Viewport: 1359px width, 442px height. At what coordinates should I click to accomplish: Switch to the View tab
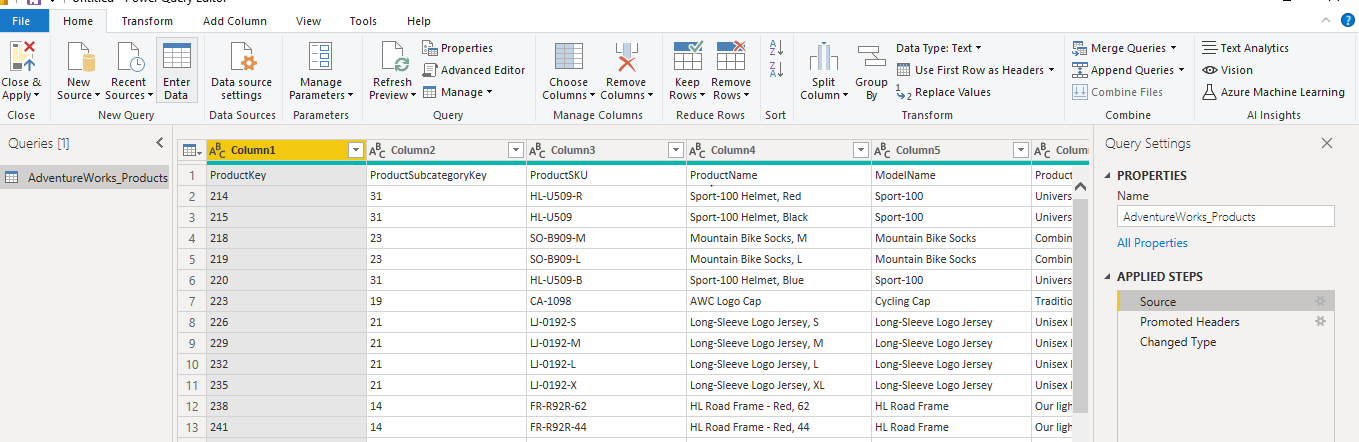click(309, 21)
